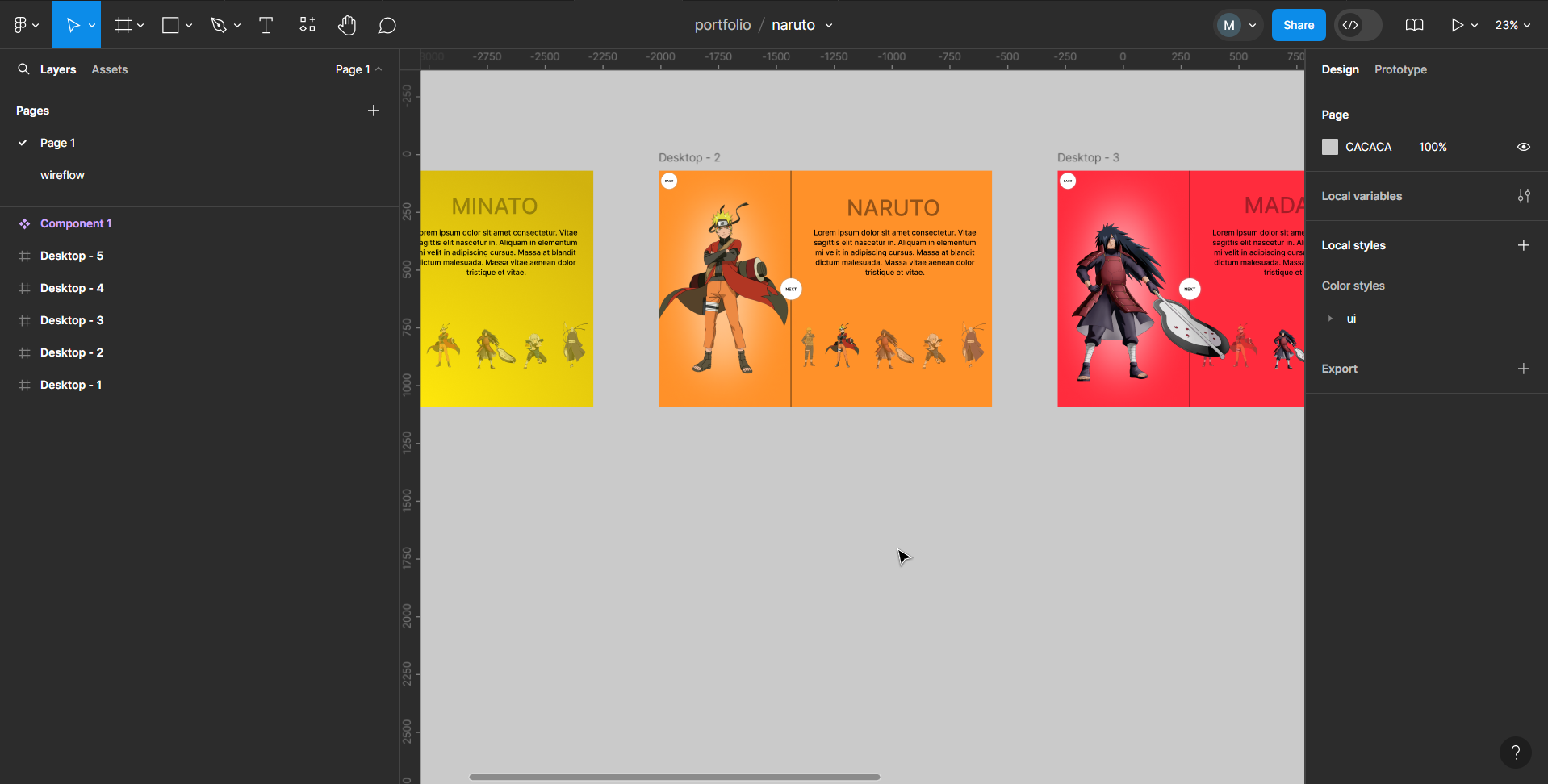The image size is (1548, 784).
Task: Open the Move tool options dropdown
Action: coord(92,25)
